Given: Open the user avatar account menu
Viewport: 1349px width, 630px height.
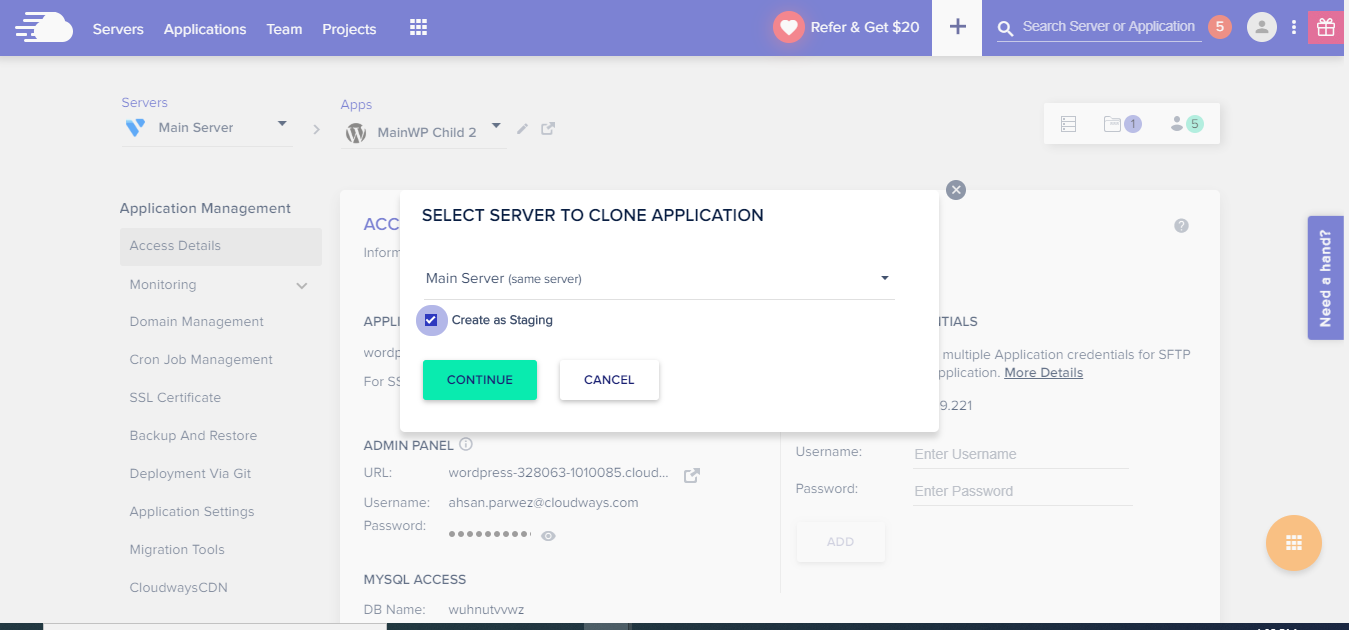Looking at the screenshot, I should [1262, 27].
